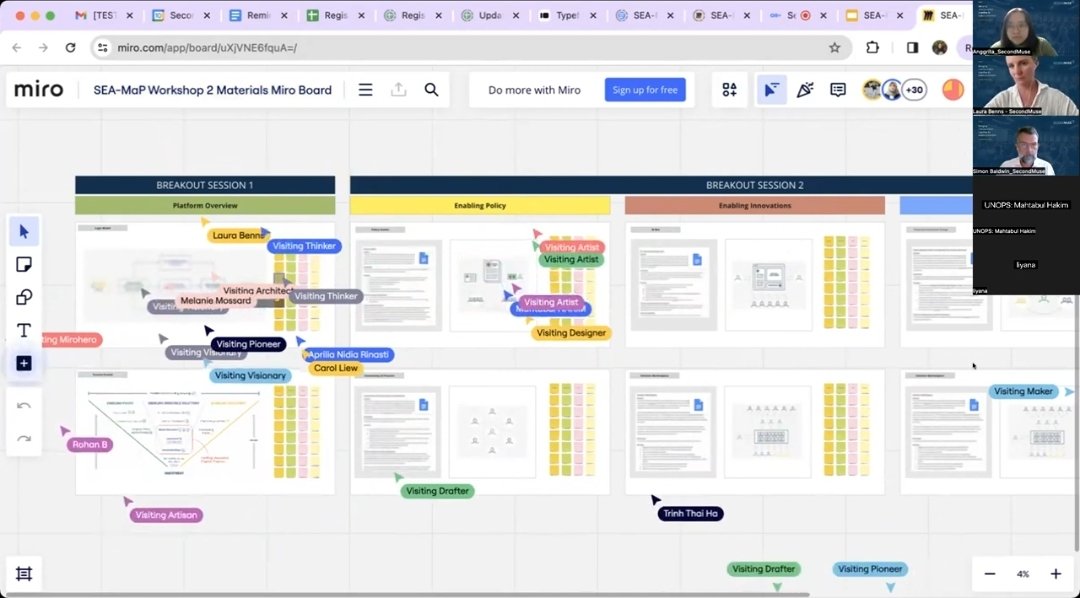Switch to the green Sheets Regis tab
Viewport: 1080px width, 598px height.
(335, 15)
